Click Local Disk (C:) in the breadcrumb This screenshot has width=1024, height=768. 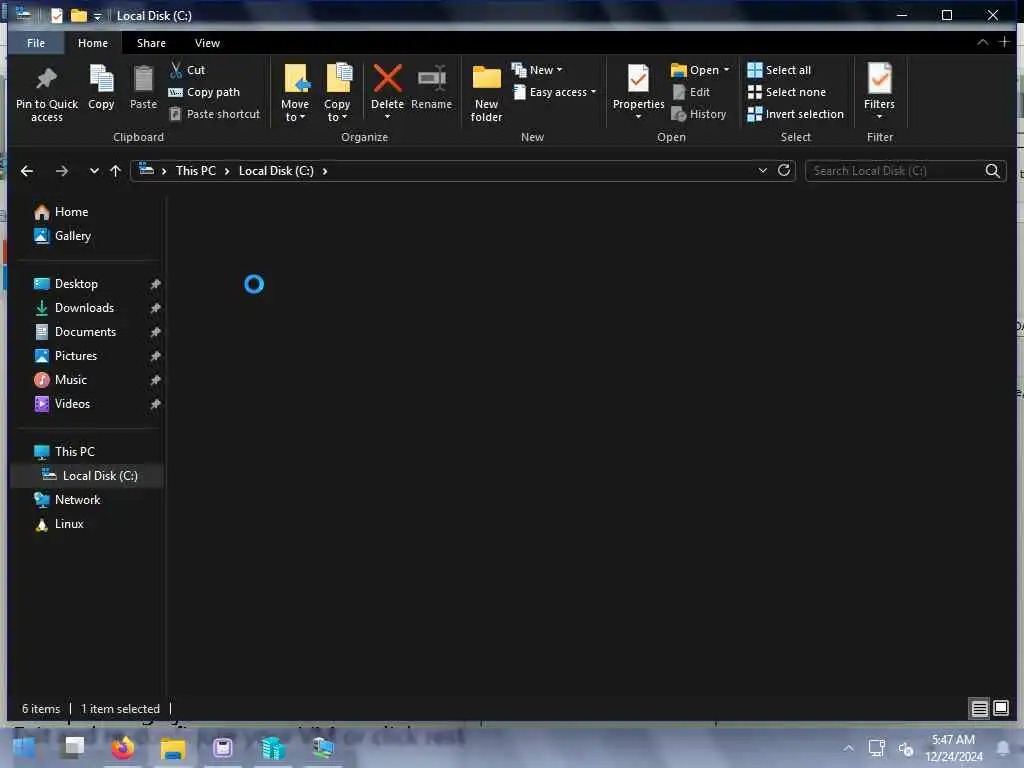[x=276, y=171]
